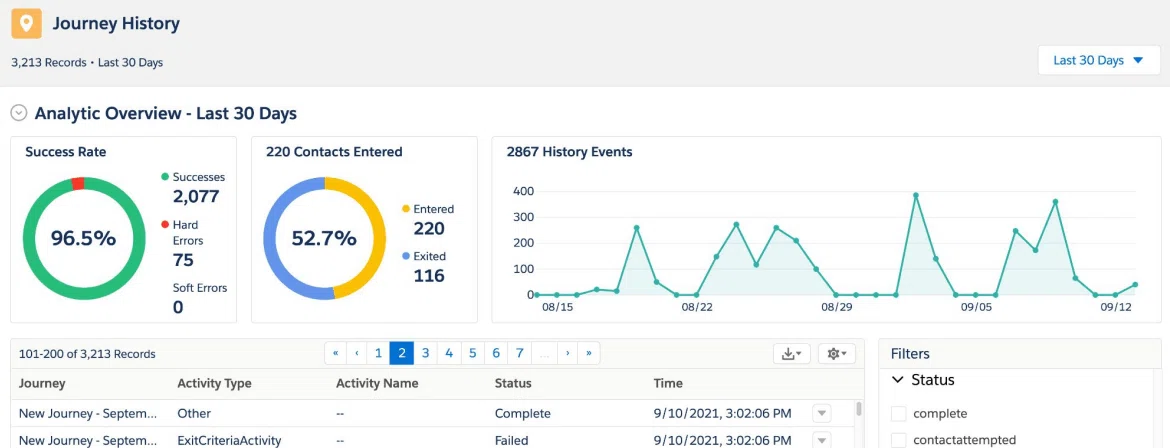Jump to first page with double-left arrow
Screen dimensions: 1170x448
tap(336, 353)
